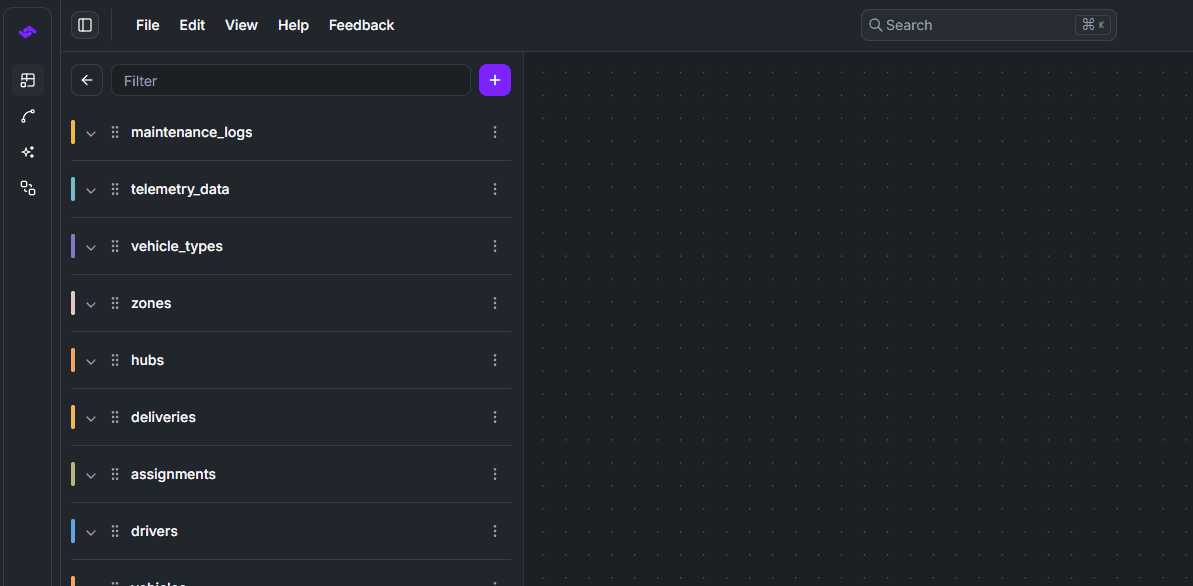Collapse the table list with the back arrow

[x=86, y=80]
